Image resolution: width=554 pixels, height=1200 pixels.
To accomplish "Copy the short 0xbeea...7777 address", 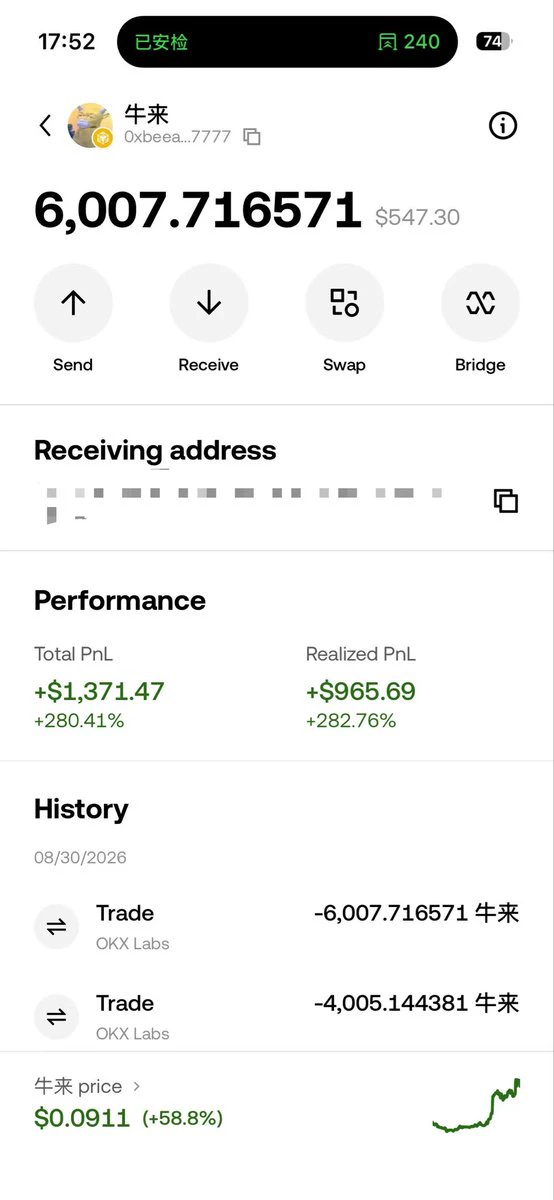I will [252, 137].
